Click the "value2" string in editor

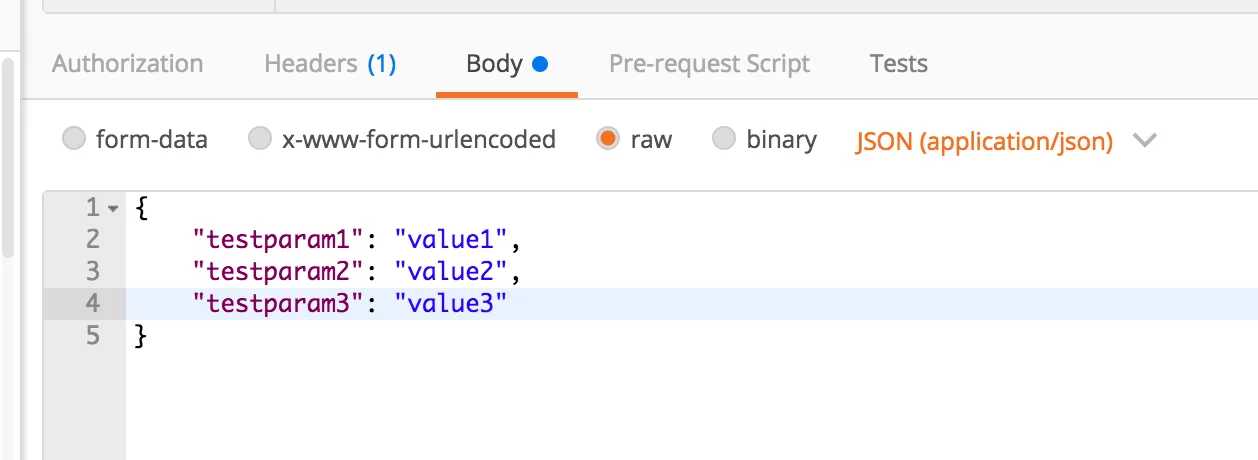point(452,271)
